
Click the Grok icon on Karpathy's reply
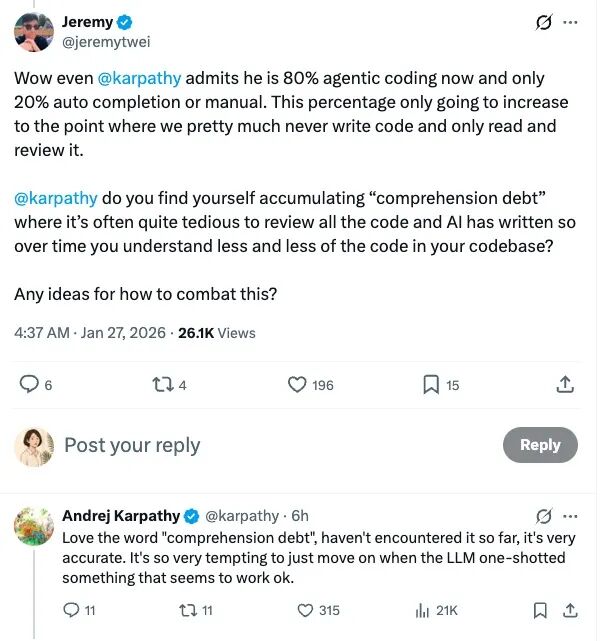tap(544, 516)
